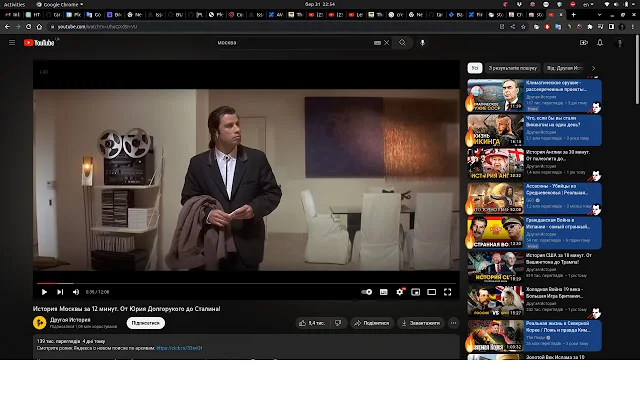Switch to theater mode
Image resolution: width=640 pixels, height=400 pixels.
tap(432, 292)
